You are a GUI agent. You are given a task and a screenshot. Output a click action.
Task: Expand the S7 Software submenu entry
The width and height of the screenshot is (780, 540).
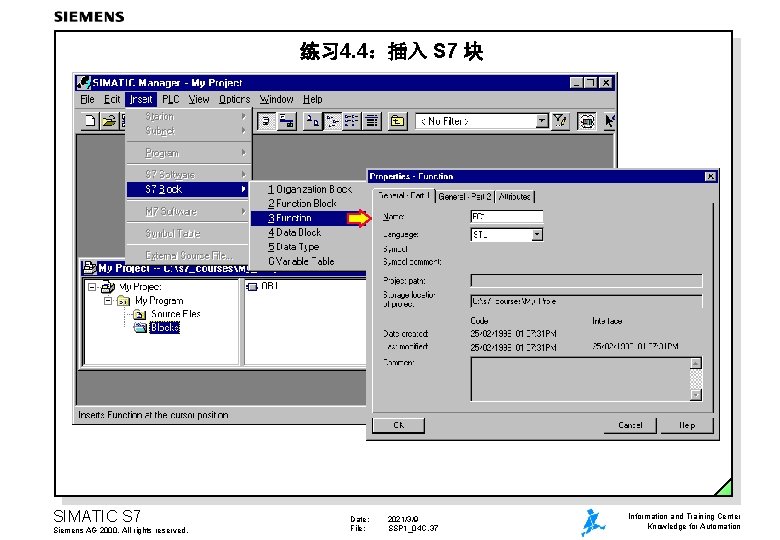(x=189, y=175)
